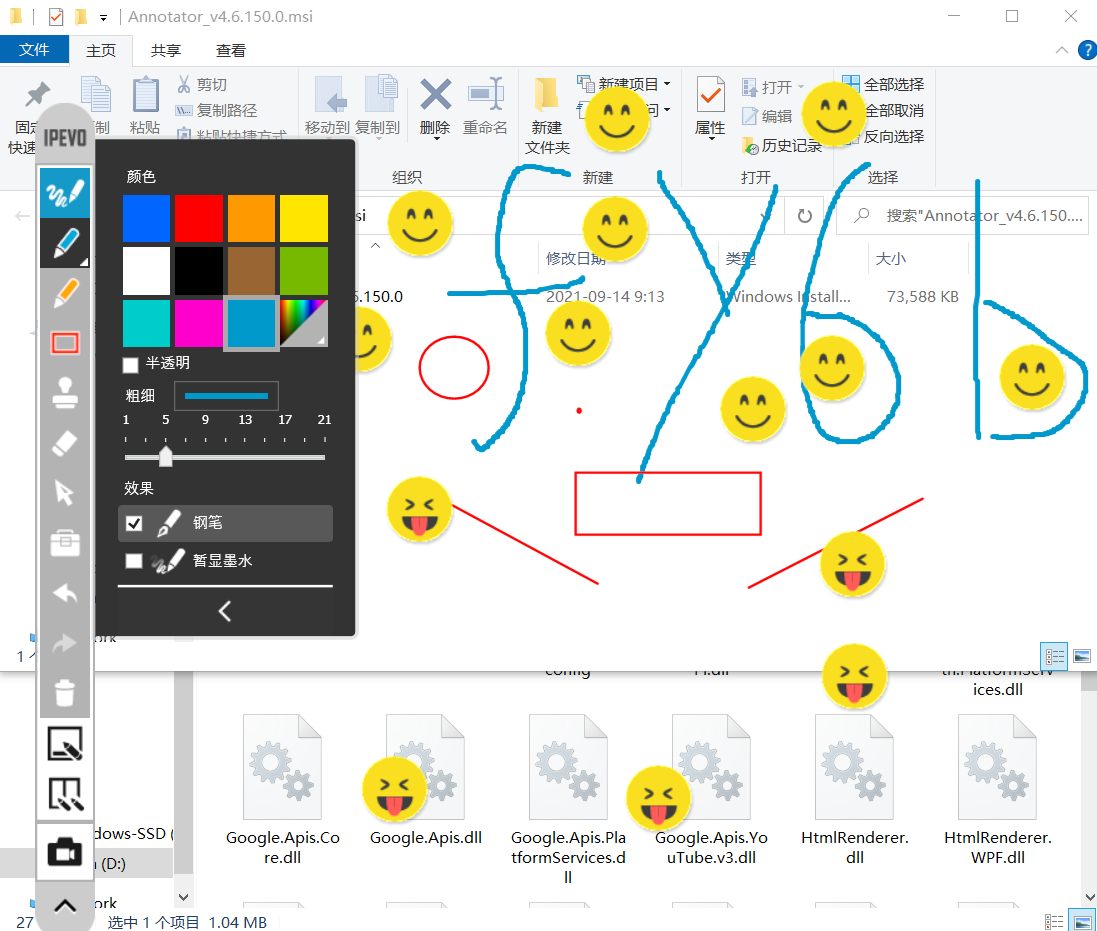The image size is (1097, 931).
Task: Select the eraser tool
Action: 65,443
